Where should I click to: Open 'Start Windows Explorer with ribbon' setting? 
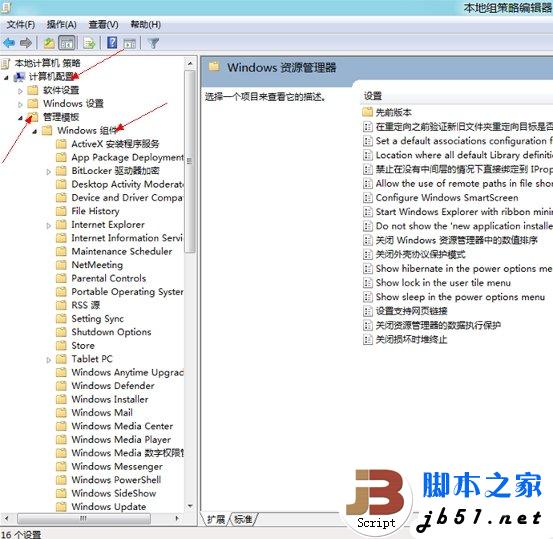(x=464, y=212)
